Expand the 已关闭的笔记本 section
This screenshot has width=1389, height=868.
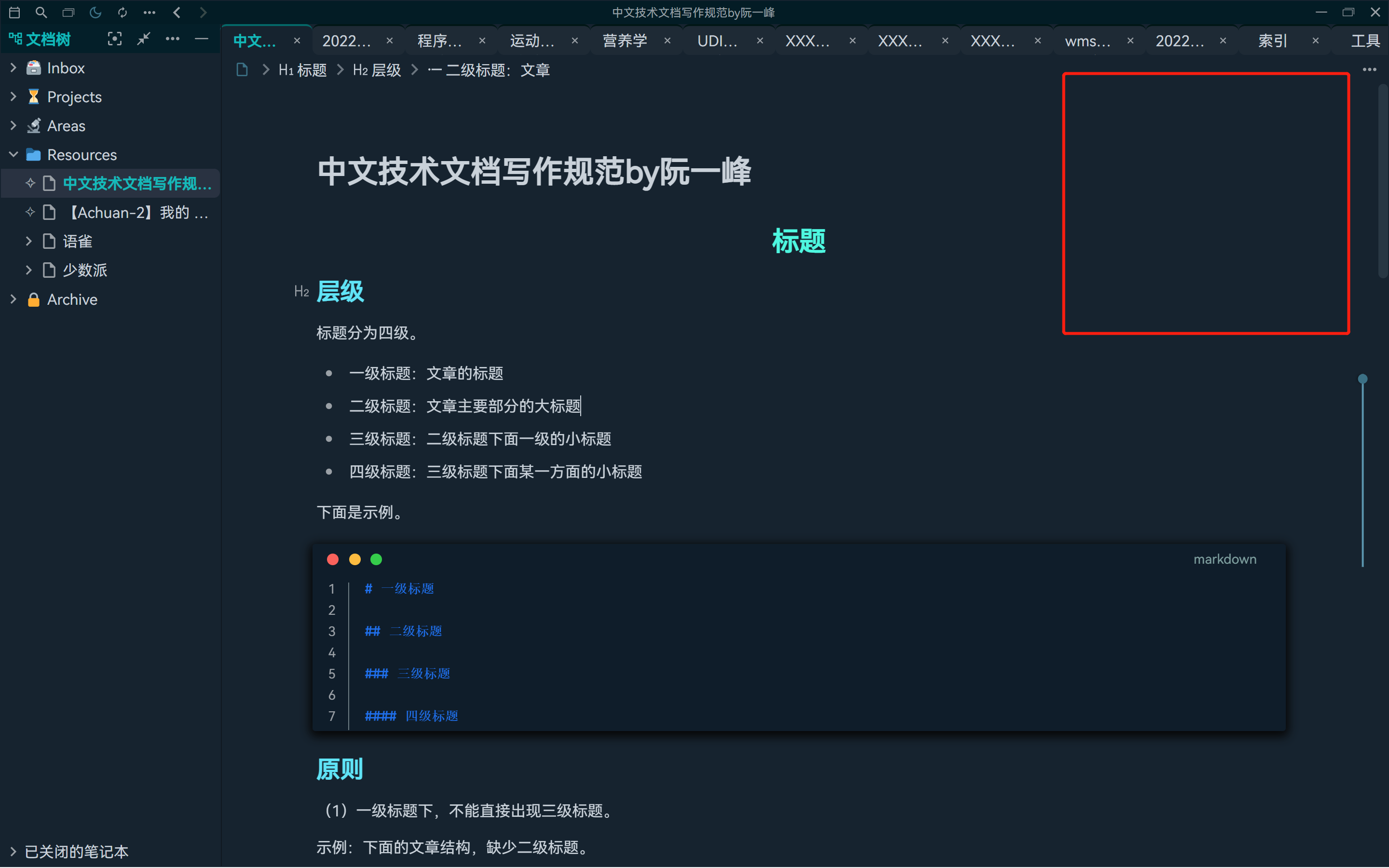pos(13,851)
